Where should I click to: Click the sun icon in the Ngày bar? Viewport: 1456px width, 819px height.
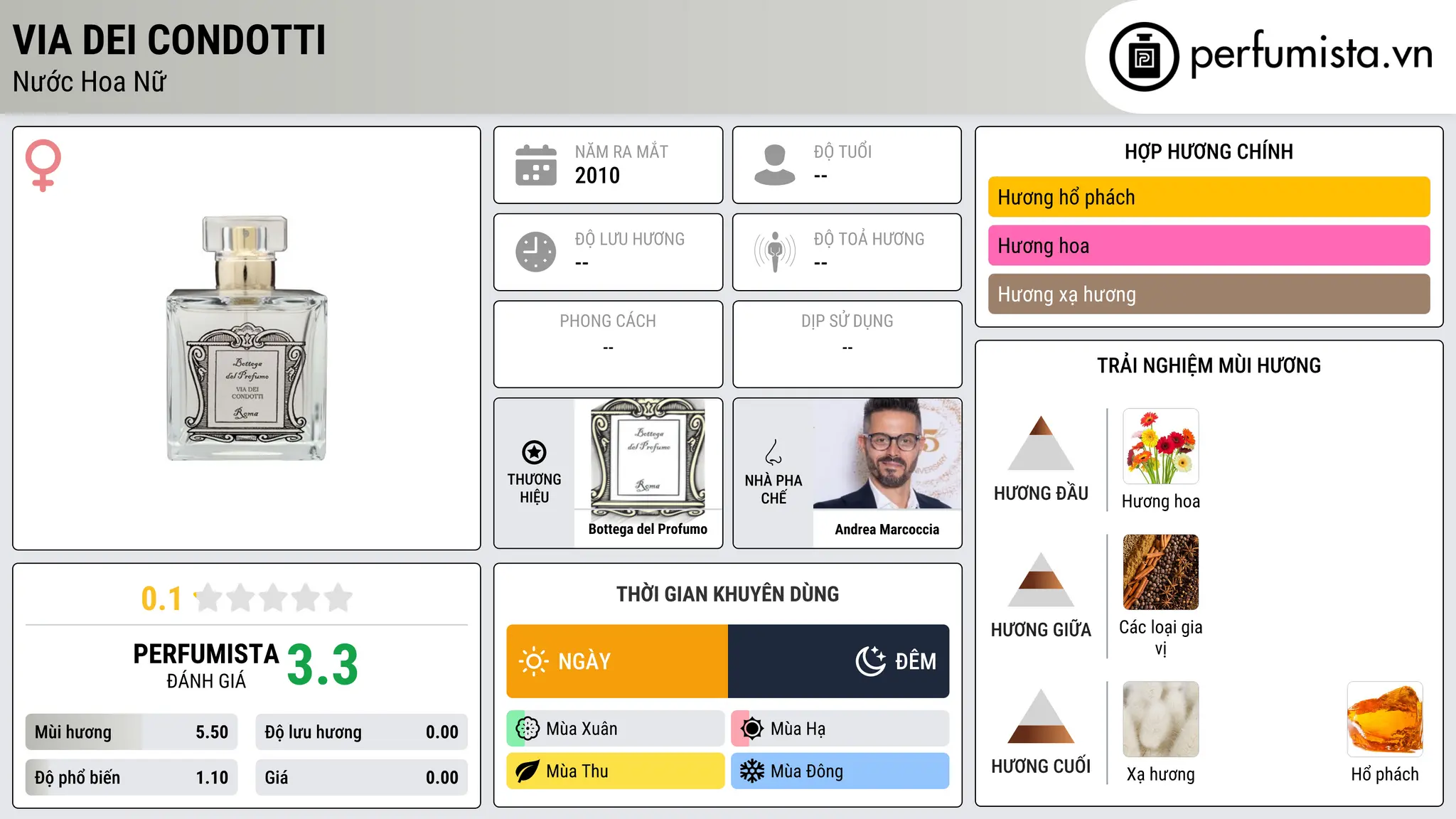point(534,661)
